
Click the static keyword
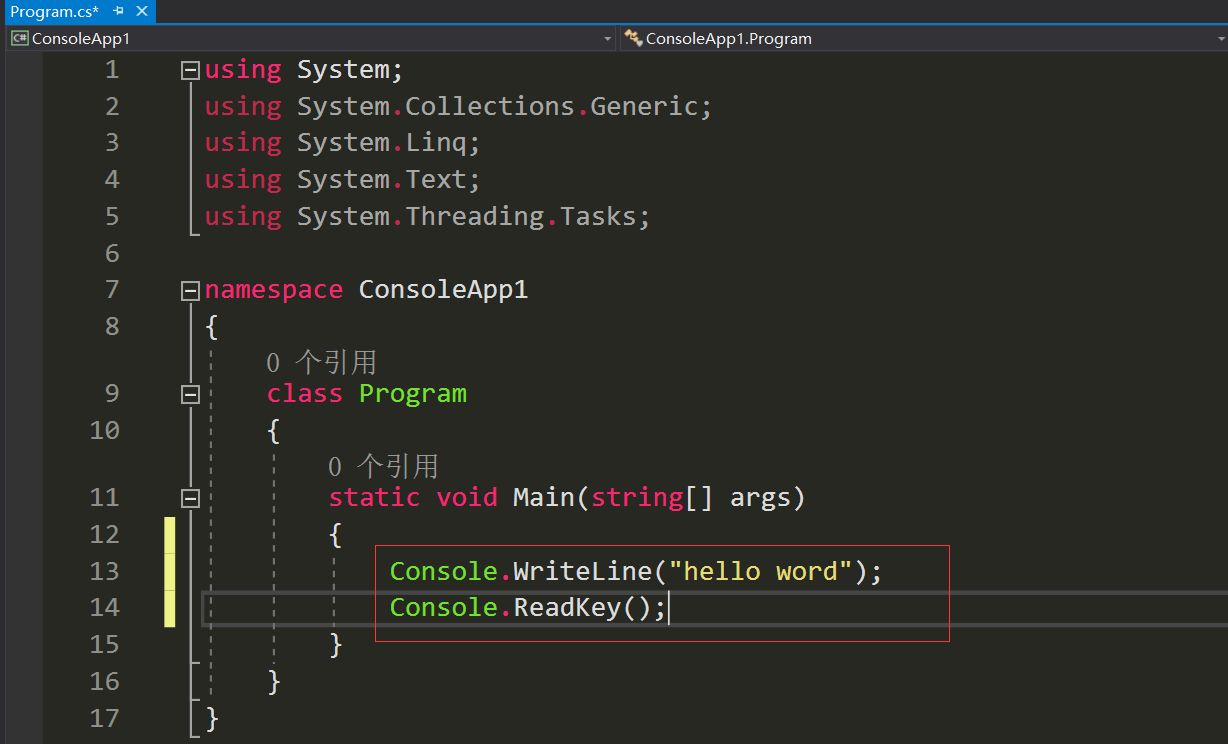[x=374, y=498]
